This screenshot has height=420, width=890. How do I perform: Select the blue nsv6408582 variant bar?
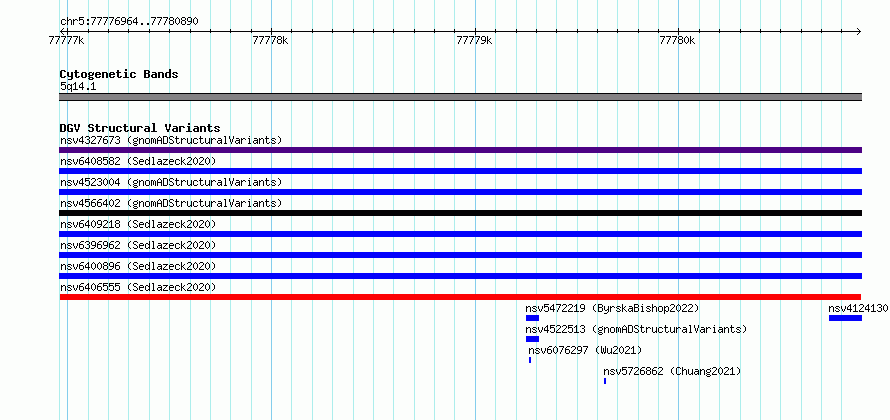click(x=460, y=171)
